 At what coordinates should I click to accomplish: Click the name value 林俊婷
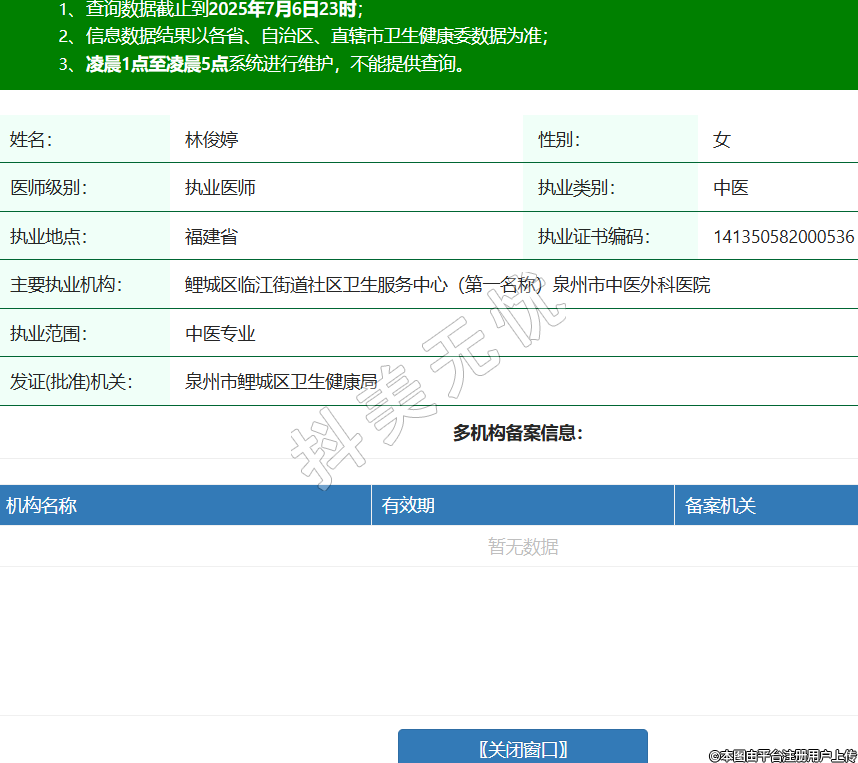point(211,140)
